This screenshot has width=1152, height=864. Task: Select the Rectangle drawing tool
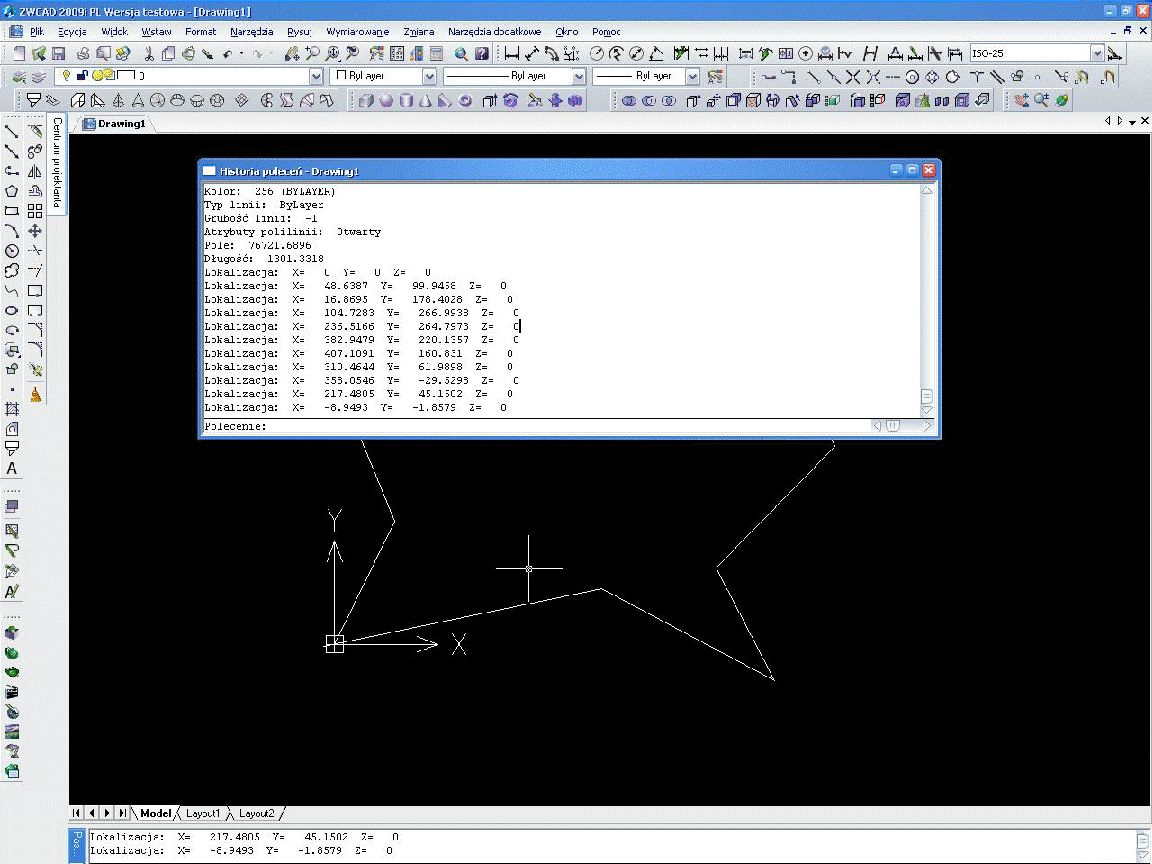pyautogui.click(x=12, y=211)
